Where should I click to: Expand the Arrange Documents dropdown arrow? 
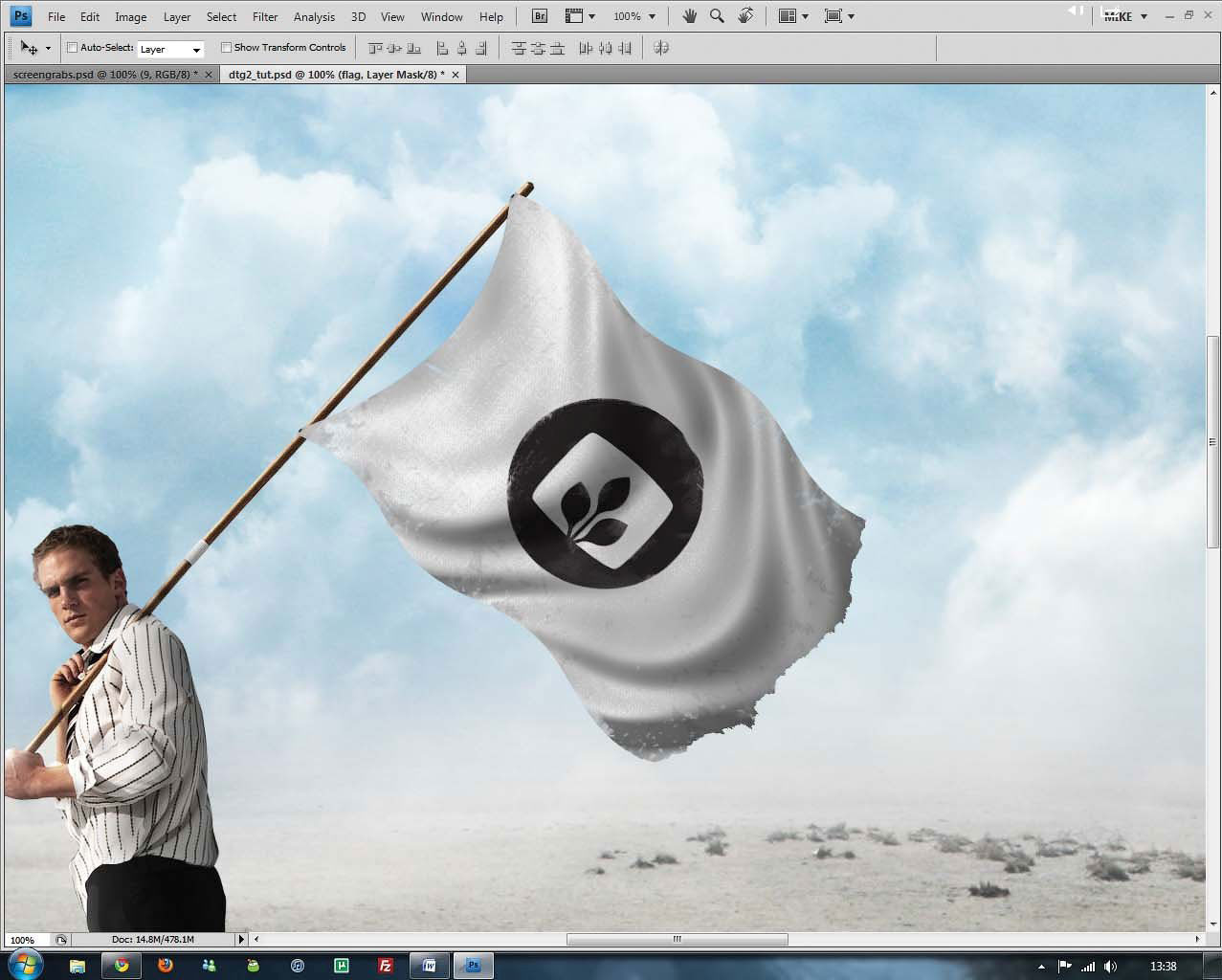pos(805,16)
